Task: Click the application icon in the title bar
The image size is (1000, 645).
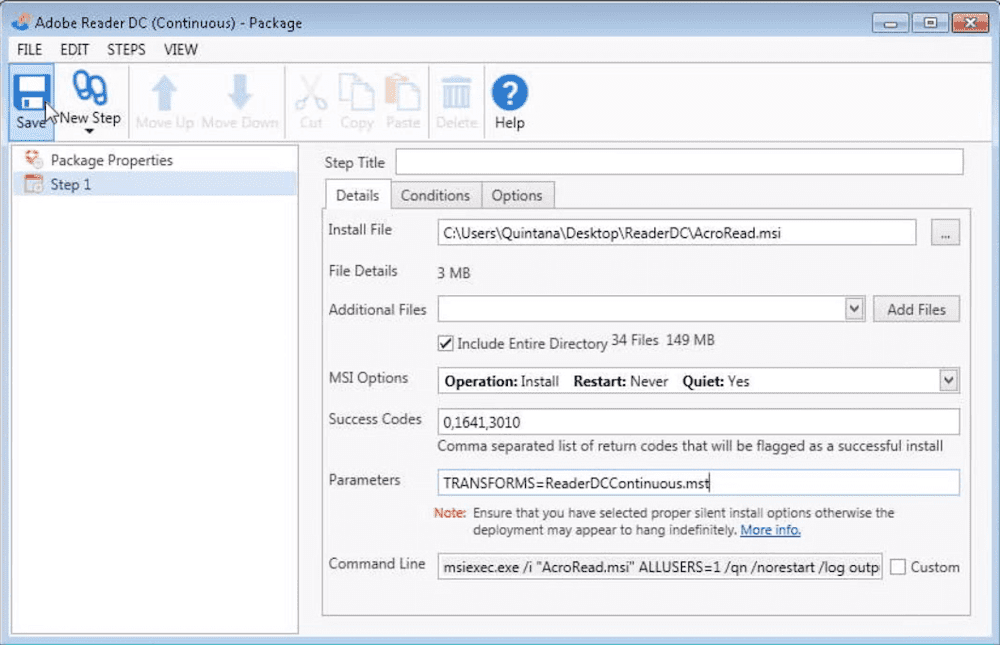Action: click(x=20, y=22)
